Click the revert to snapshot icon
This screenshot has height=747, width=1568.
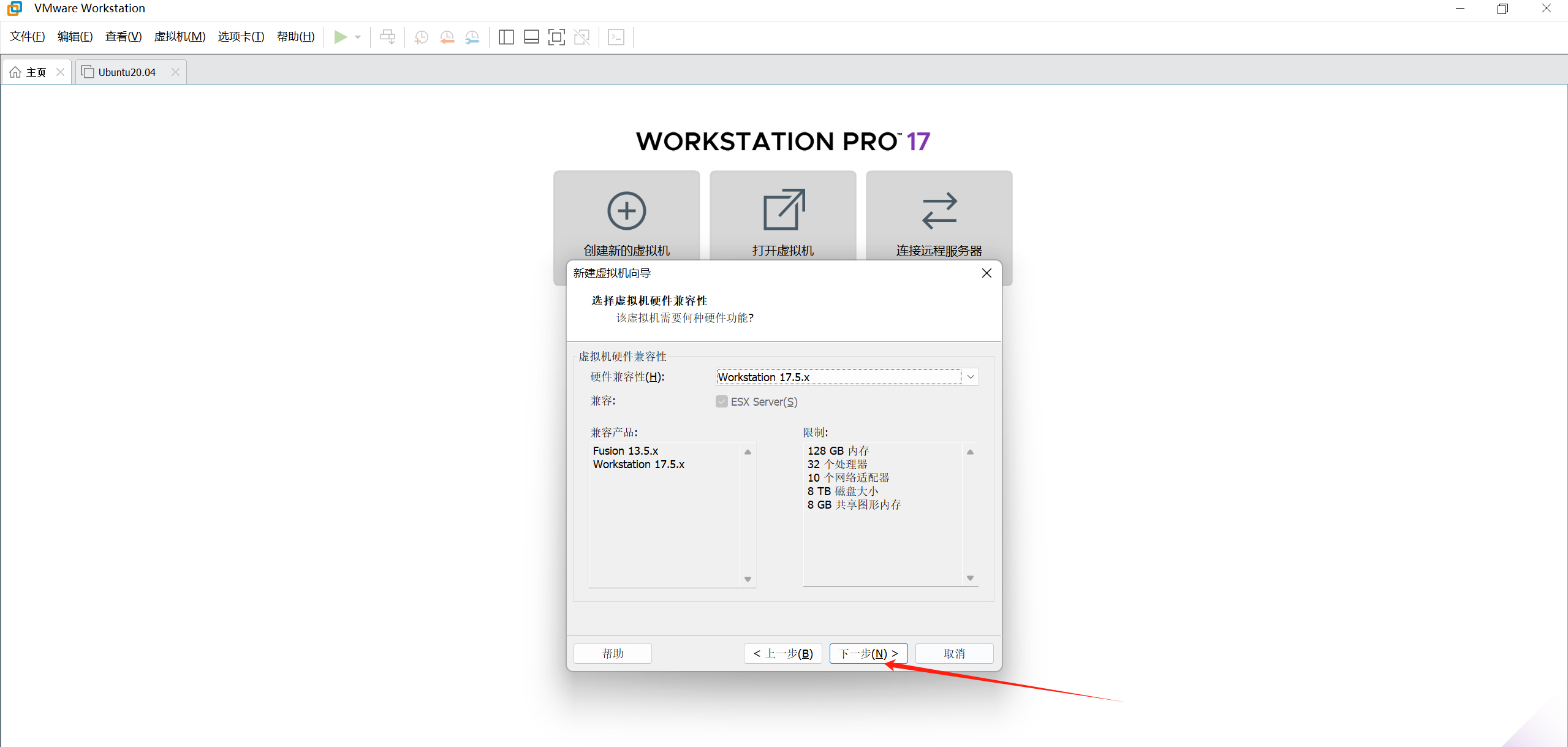coord(447,37)
